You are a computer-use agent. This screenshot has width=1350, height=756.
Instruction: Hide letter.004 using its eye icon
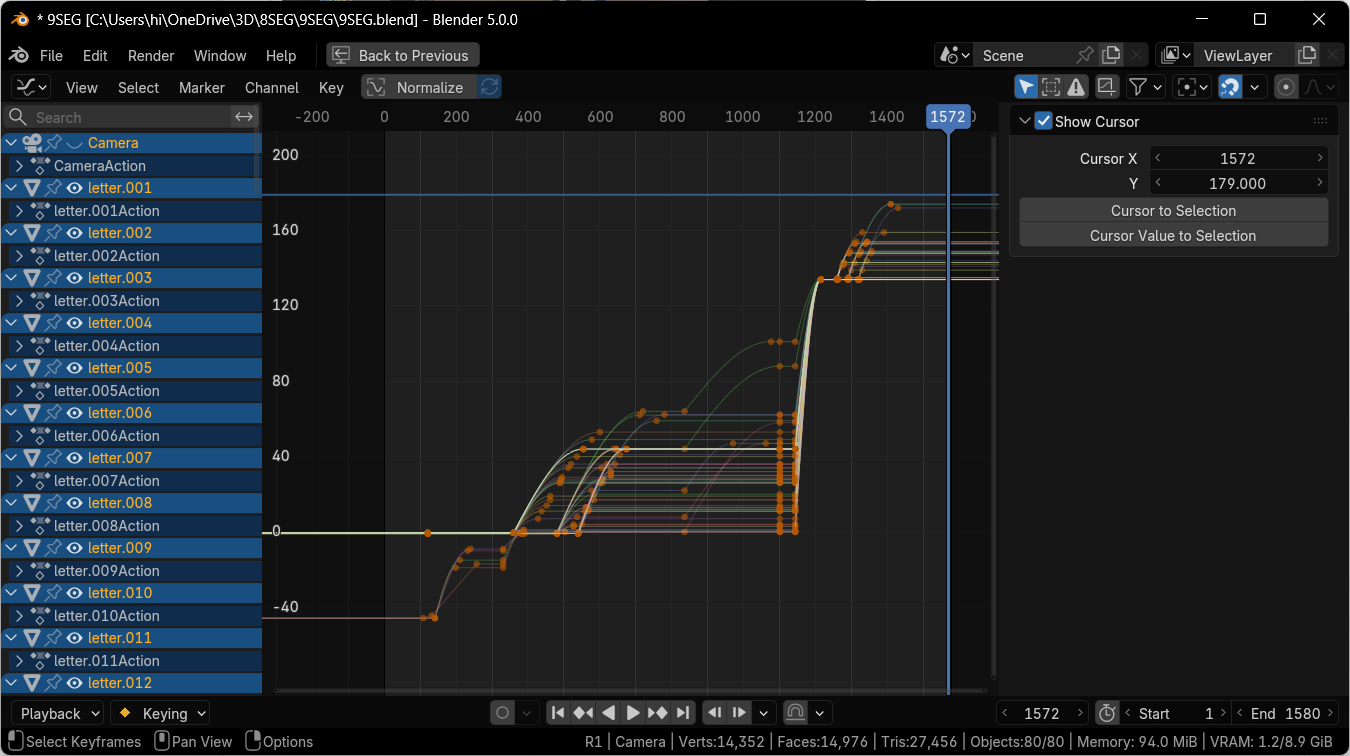tap(74, 323)
